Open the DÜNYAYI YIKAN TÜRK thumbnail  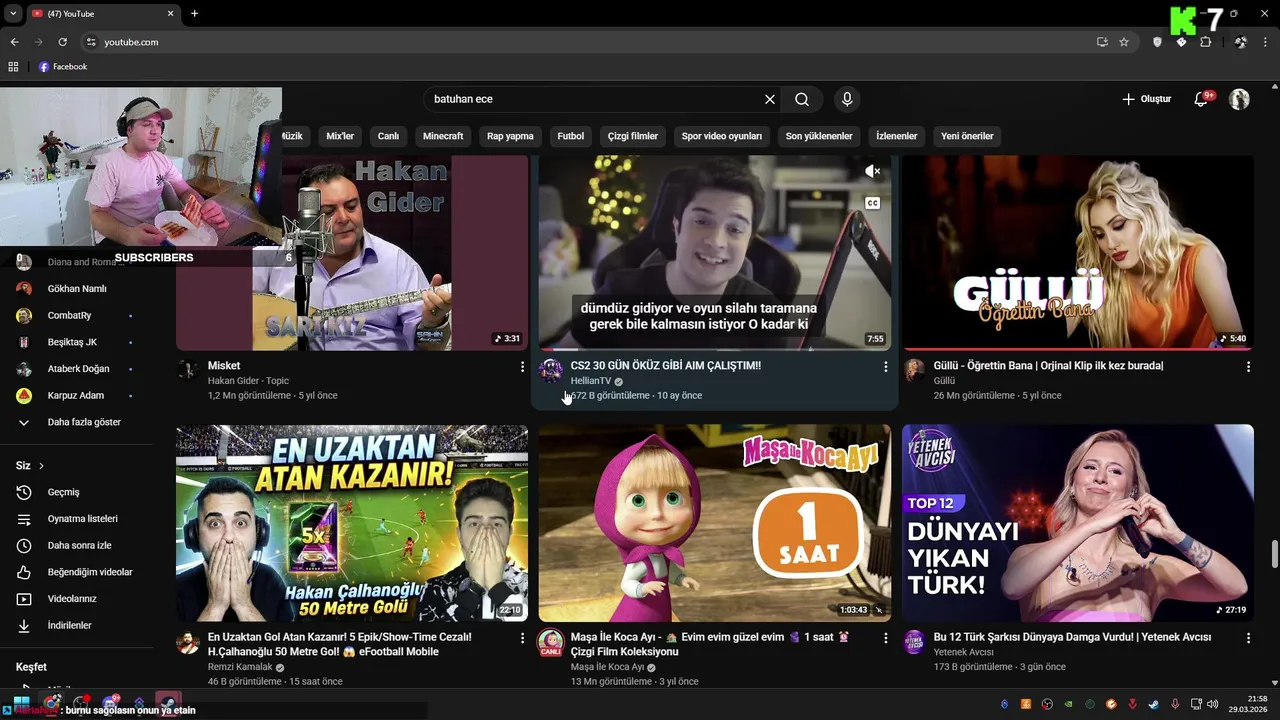coord(1078,523)
